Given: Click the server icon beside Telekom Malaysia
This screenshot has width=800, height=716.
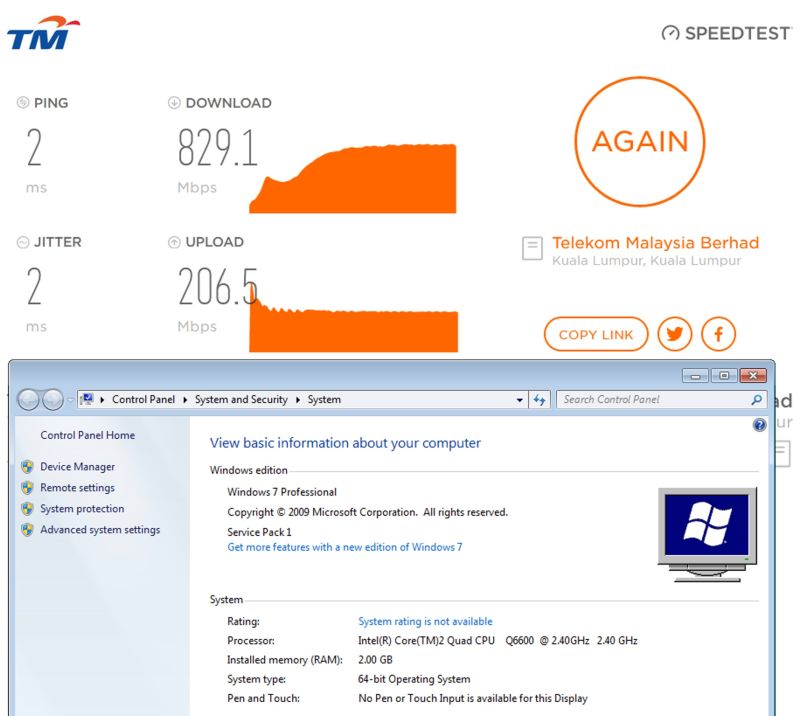Looking at the screenshot, I should (532, 249).
